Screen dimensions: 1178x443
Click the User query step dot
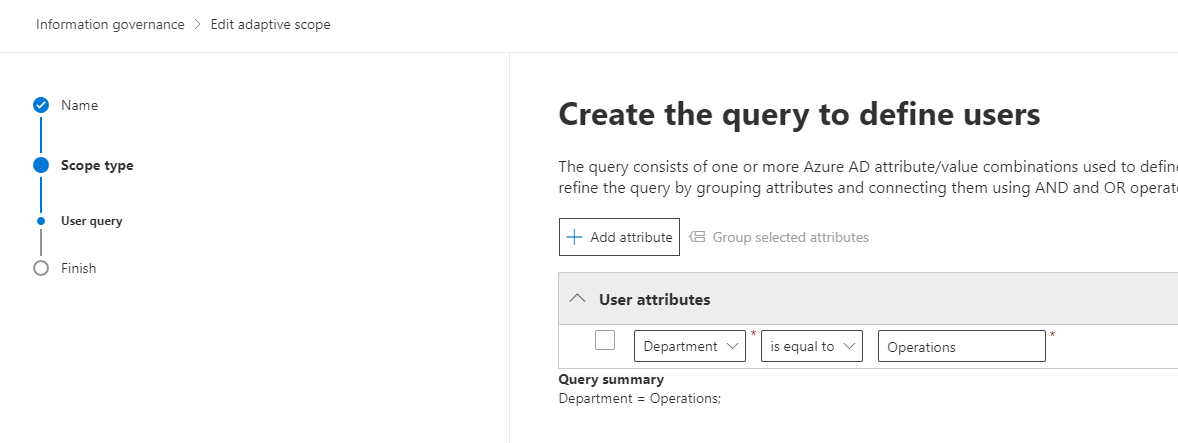[41, 221]
